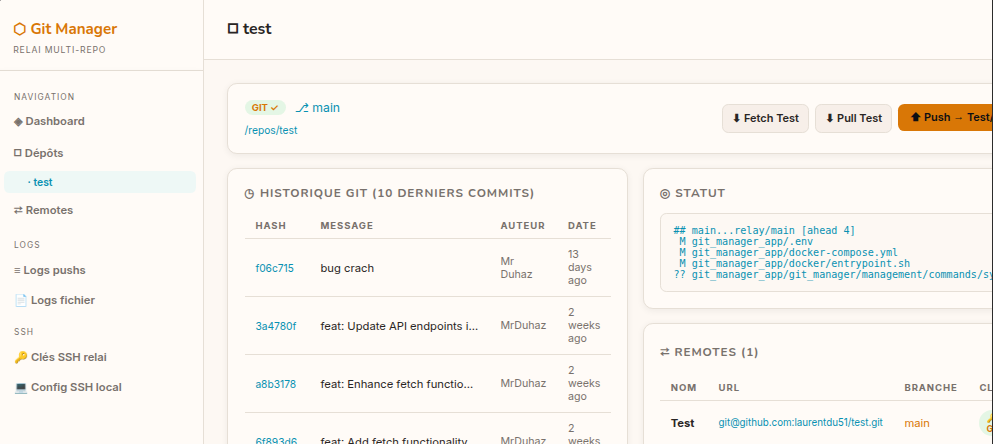Click the arrows icon in Remotes (1) heading

[x=665, y=352]
